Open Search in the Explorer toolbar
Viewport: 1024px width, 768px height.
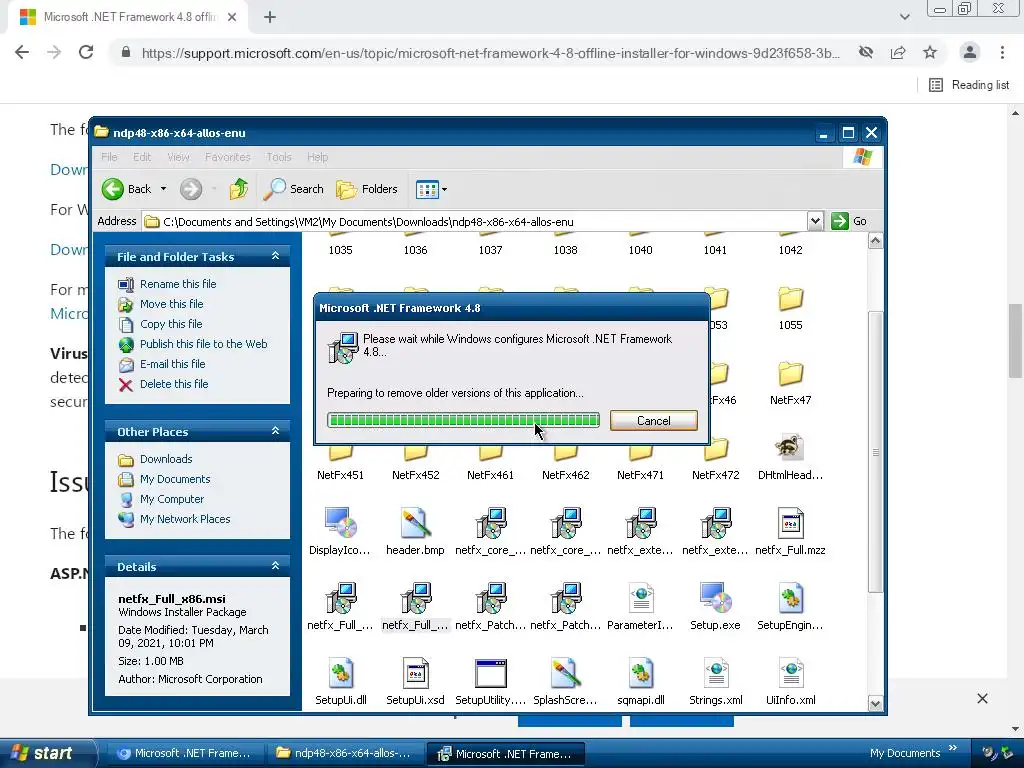click(x=294, y=189)
